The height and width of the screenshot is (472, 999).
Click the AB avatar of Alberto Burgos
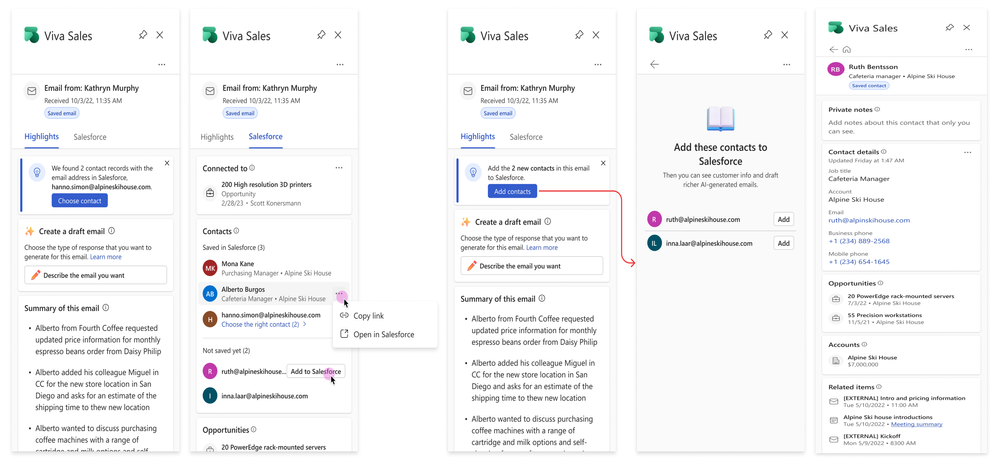click(210, 294)
